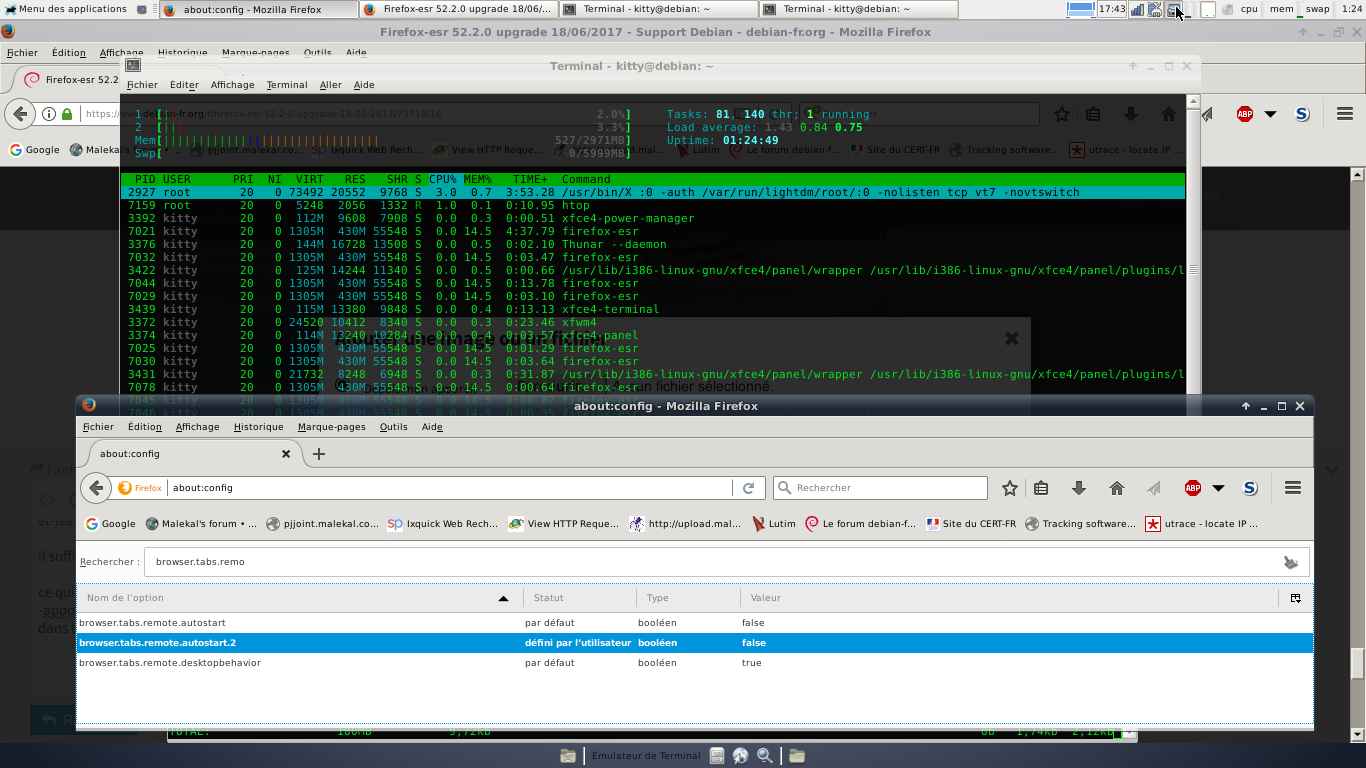Screen dimensions: 1366x768
Task: Click workspace switcher in top panel
Action: (1081, 9)
